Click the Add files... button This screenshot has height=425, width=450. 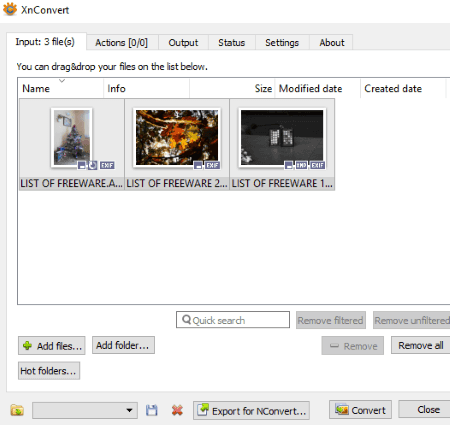pos(52,346)
